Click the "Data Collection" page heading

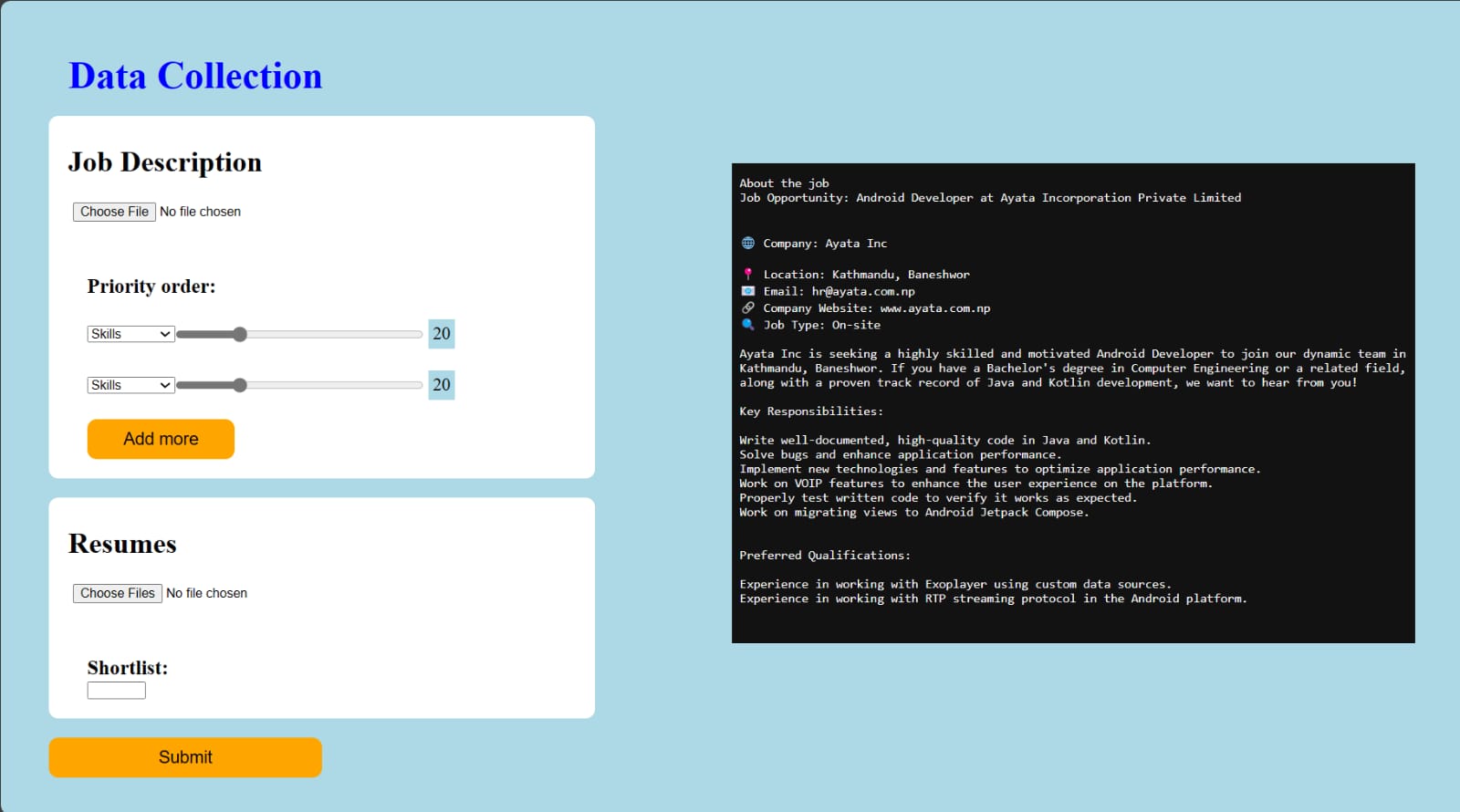195,76
